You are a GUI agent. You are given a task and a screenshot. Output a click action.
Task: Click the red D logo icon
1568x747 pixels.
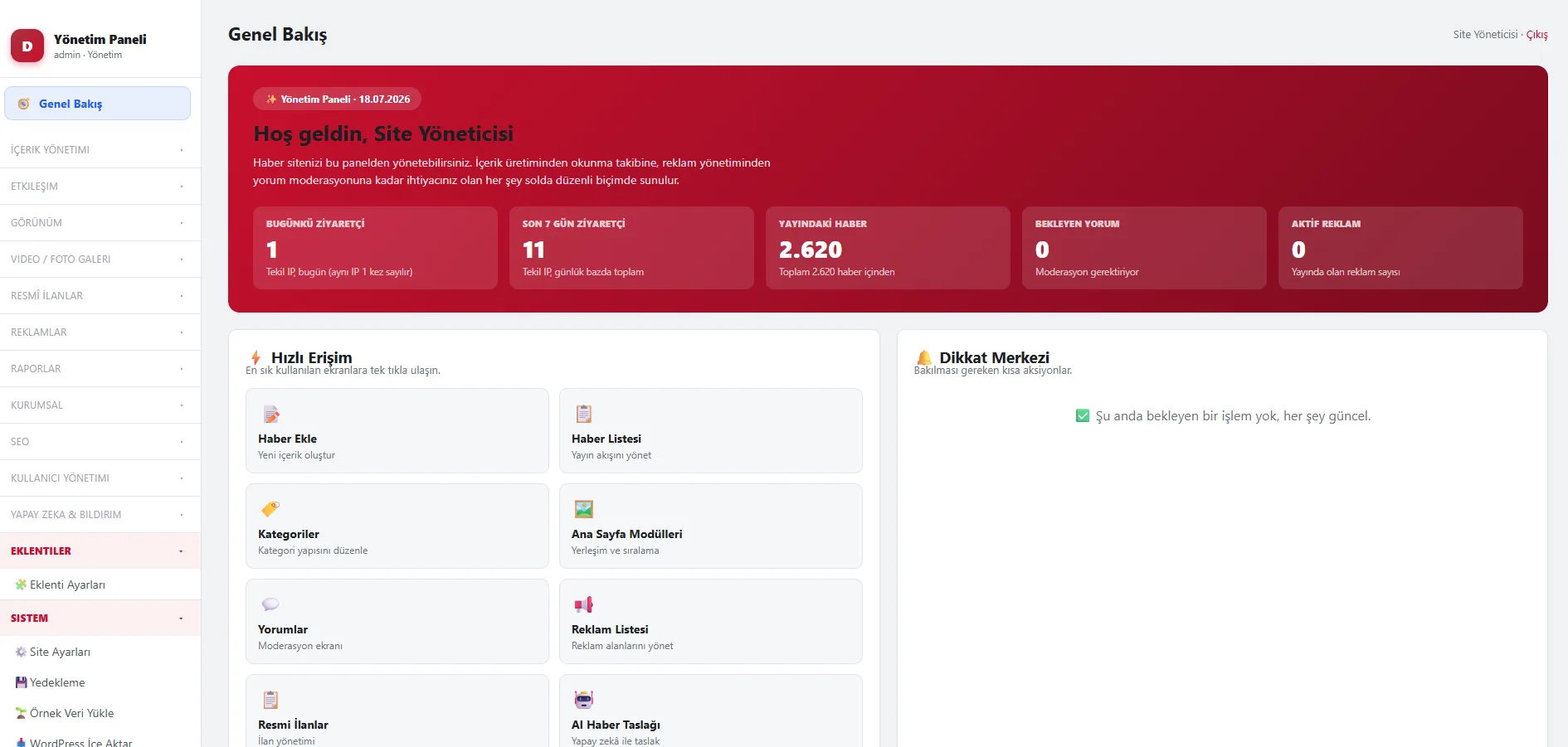tap(27, 46)
